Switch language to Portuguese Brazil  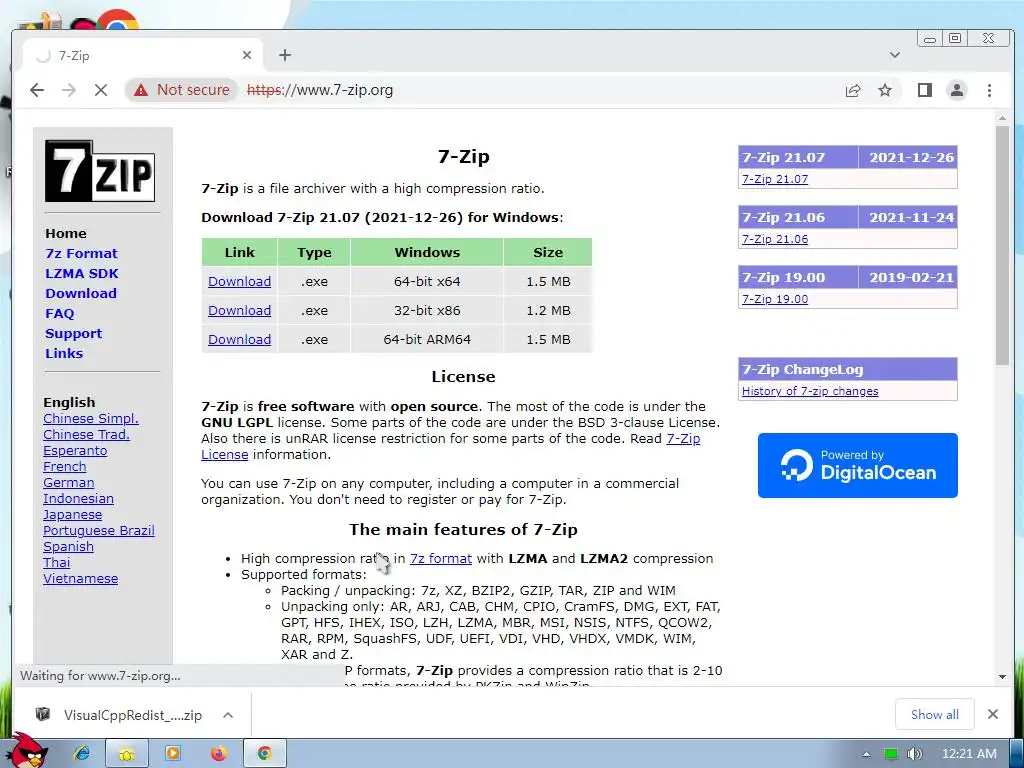tap(99, 530)
